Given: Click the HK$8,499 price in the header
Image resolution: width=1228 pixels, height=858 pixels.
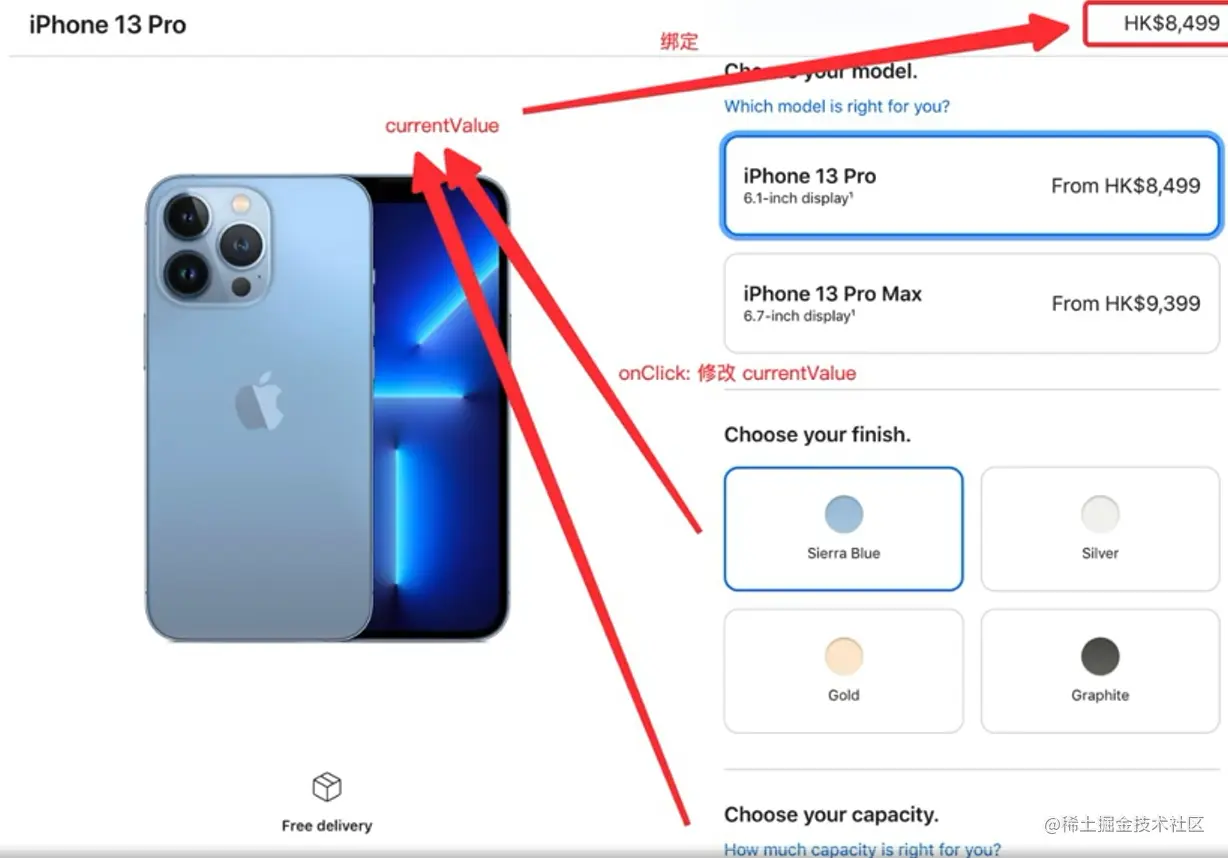Looking at the screenshot, I should pyautogui.click(x=1171, y=23).
